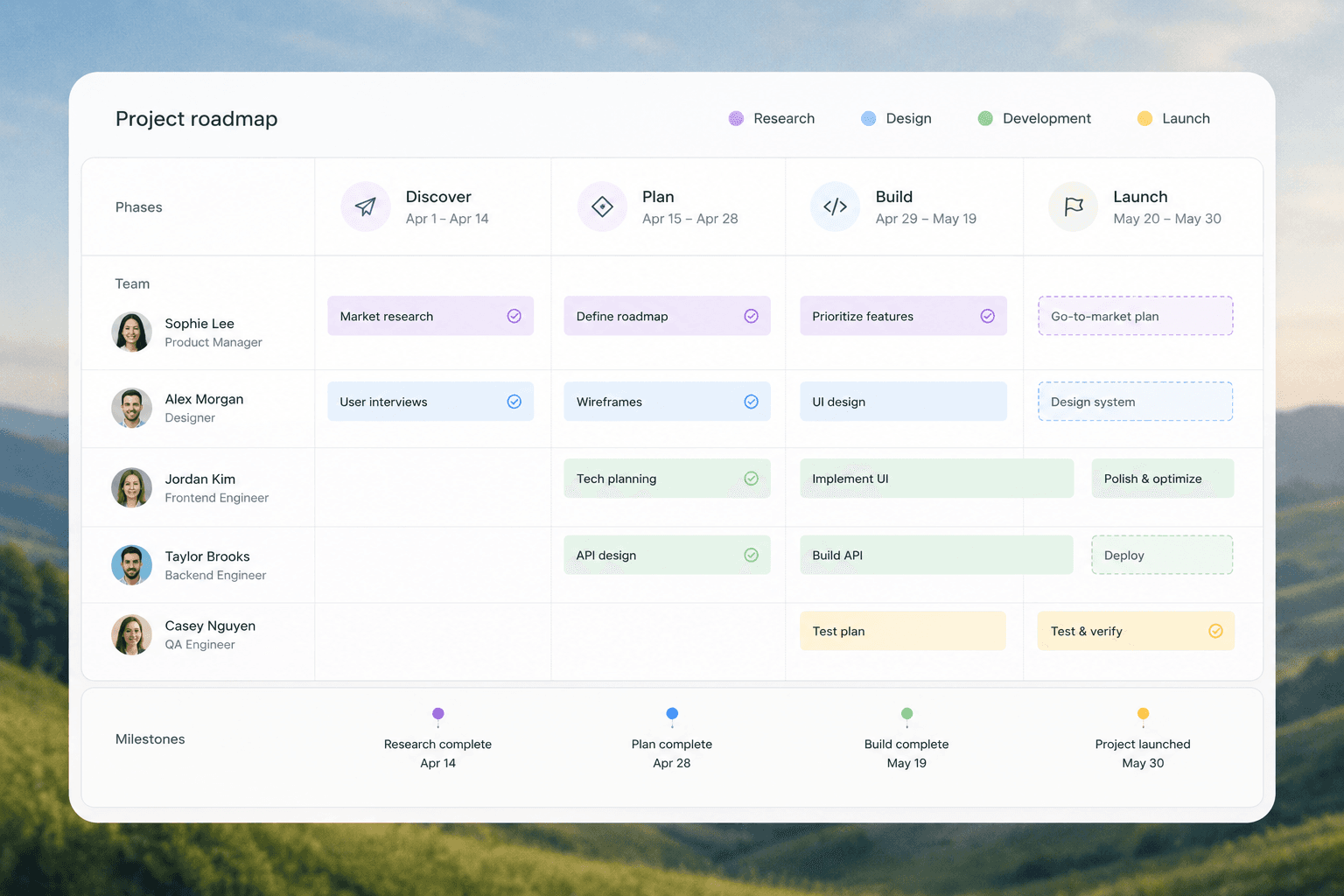Click the 'Frontend Engineer' role label
Image resolution: width=1344 pixels, height=896 pixels.
tap(217, 498)
